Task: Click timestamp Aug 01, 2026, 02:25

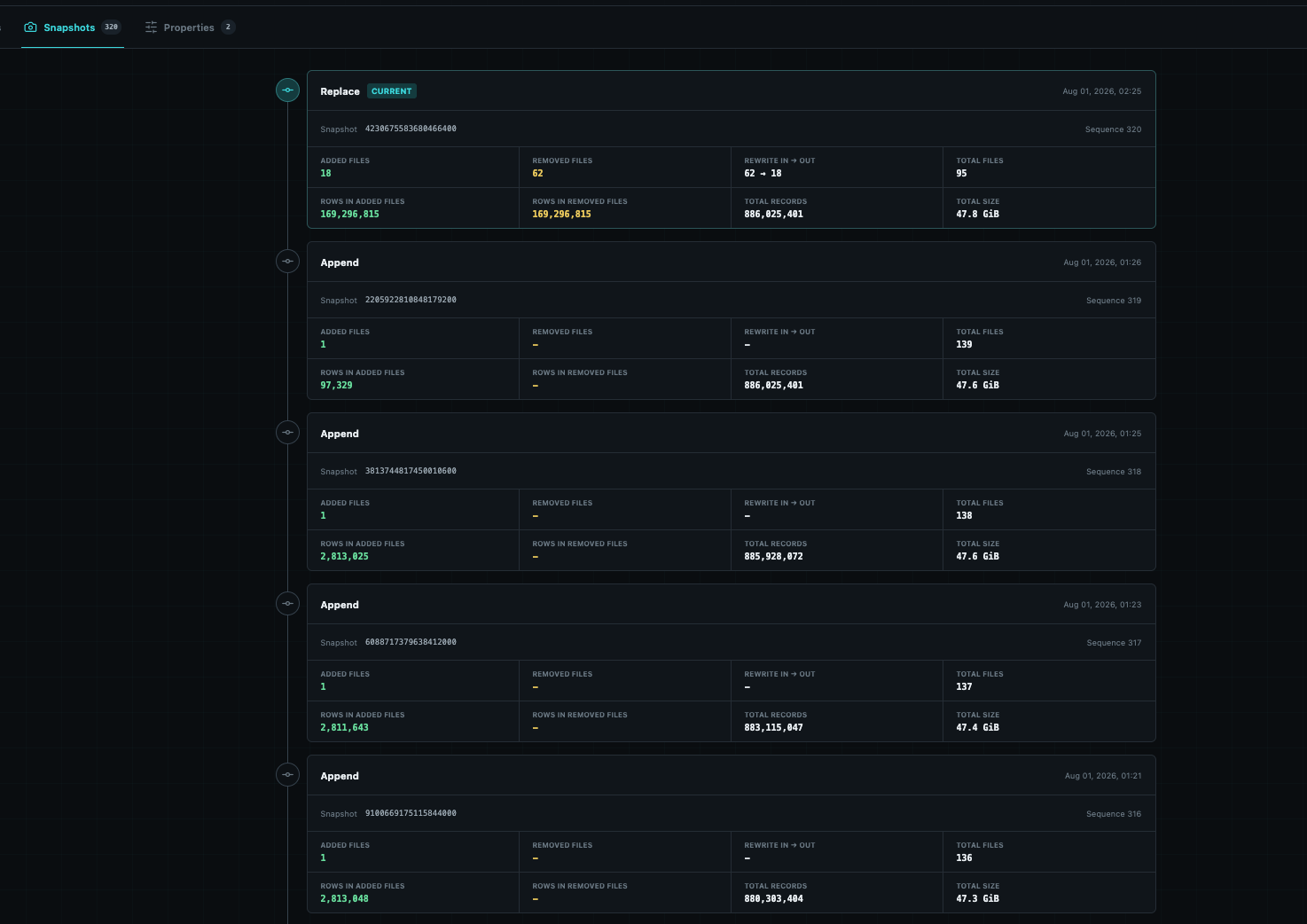Action: point(1102,91)
